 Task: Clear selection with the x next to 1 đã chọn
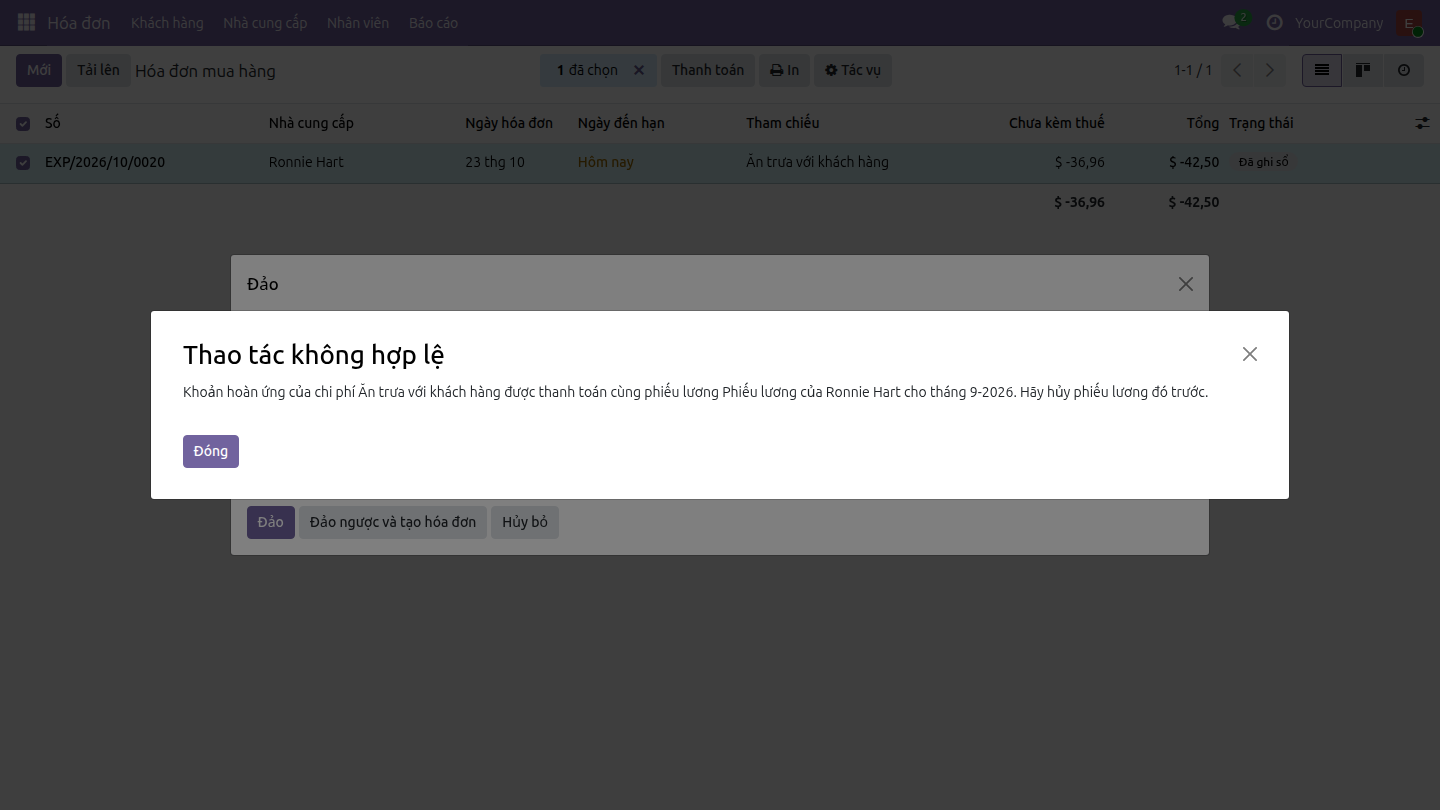pyautogui.click(x=639, y=70)
